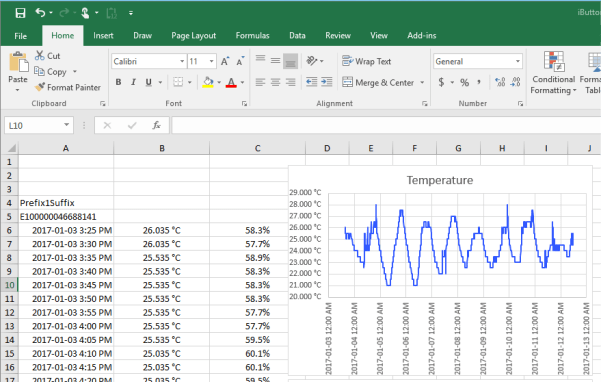Click the Borders icon
Viewport: 601px width, 382px height.
(178, 82)
